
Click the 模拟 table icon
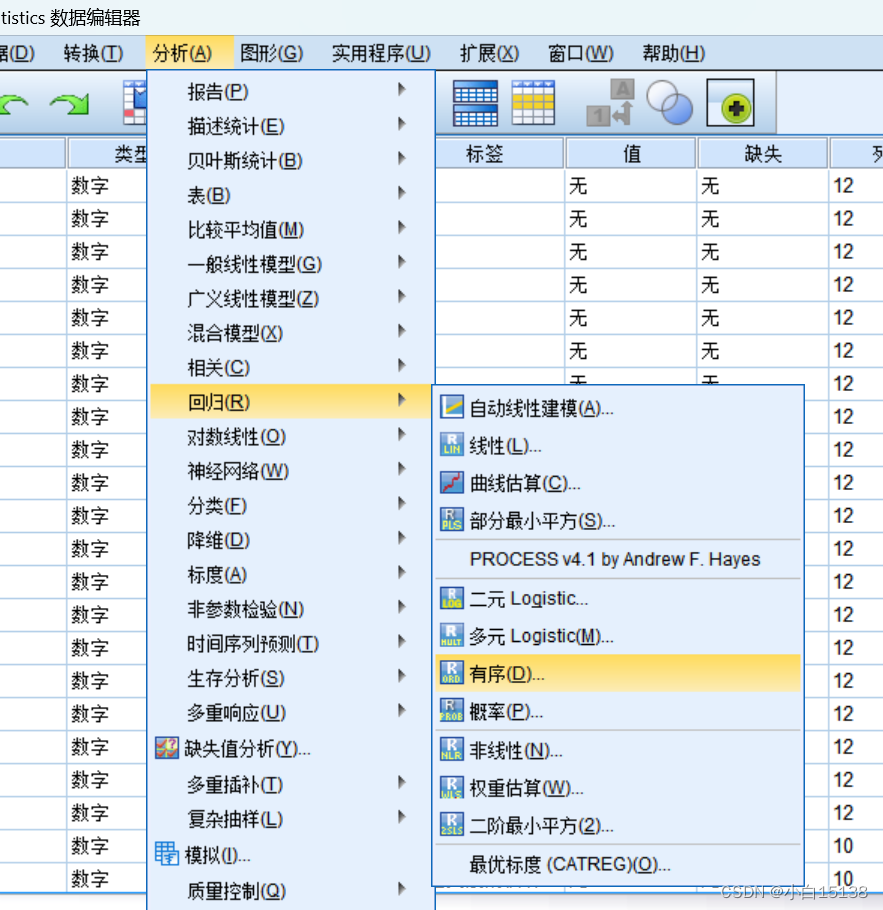167,854
